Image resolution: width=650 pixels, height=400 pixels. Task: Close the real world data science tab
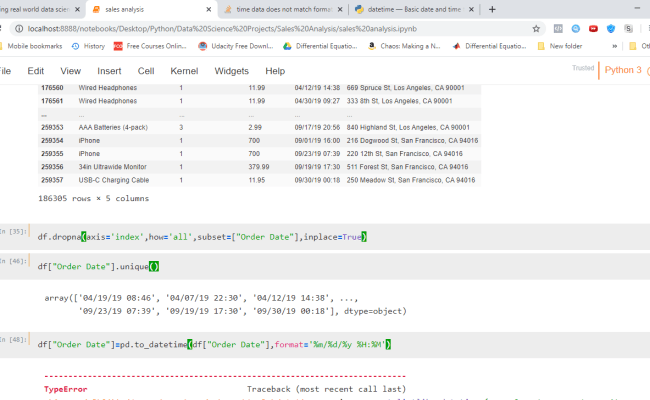(77, 9)
